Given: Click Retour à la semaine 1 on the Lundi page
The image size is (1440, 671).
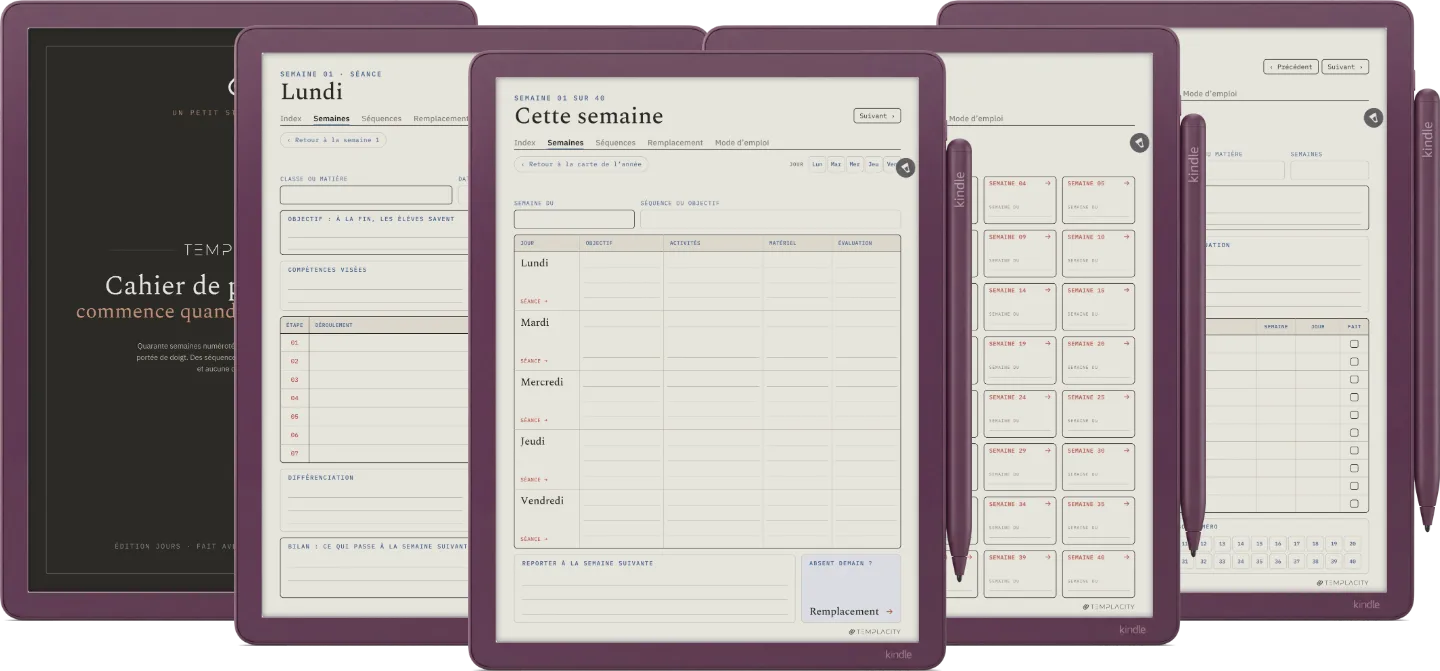Looking at the screenshot, I should [333, 140].
